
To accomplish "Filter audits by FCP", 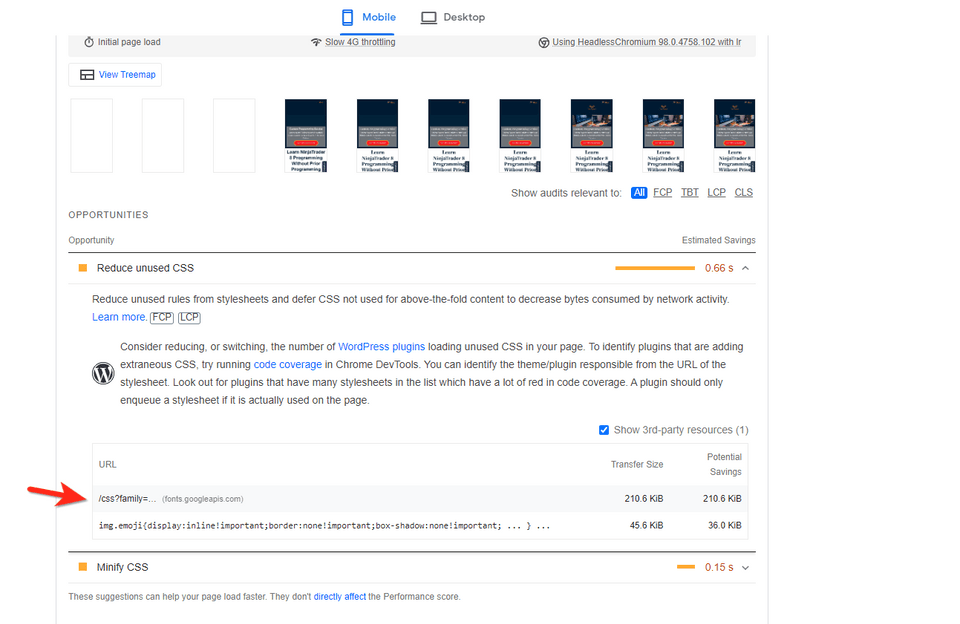I will 662,192.
